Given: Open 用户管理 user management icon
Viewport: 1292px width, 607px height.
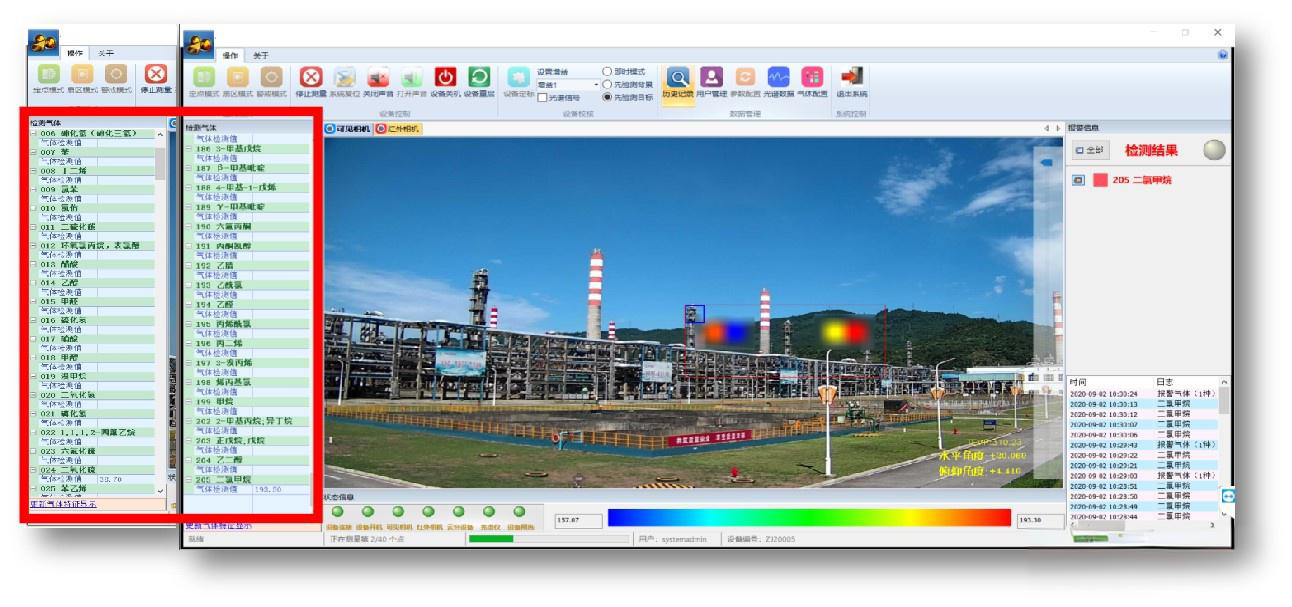Looking at the screenshot, I should coord(712,78).
